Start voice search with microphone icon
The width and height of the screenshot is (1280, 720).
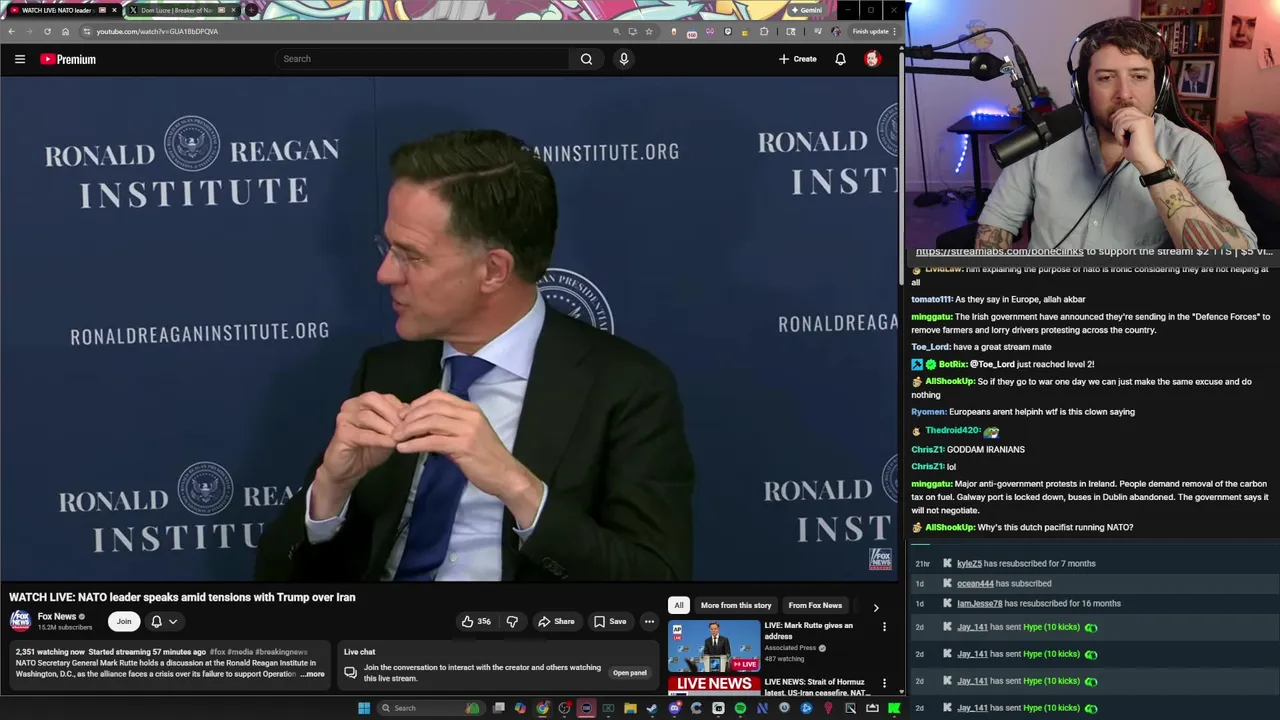[x=624, y=59]
